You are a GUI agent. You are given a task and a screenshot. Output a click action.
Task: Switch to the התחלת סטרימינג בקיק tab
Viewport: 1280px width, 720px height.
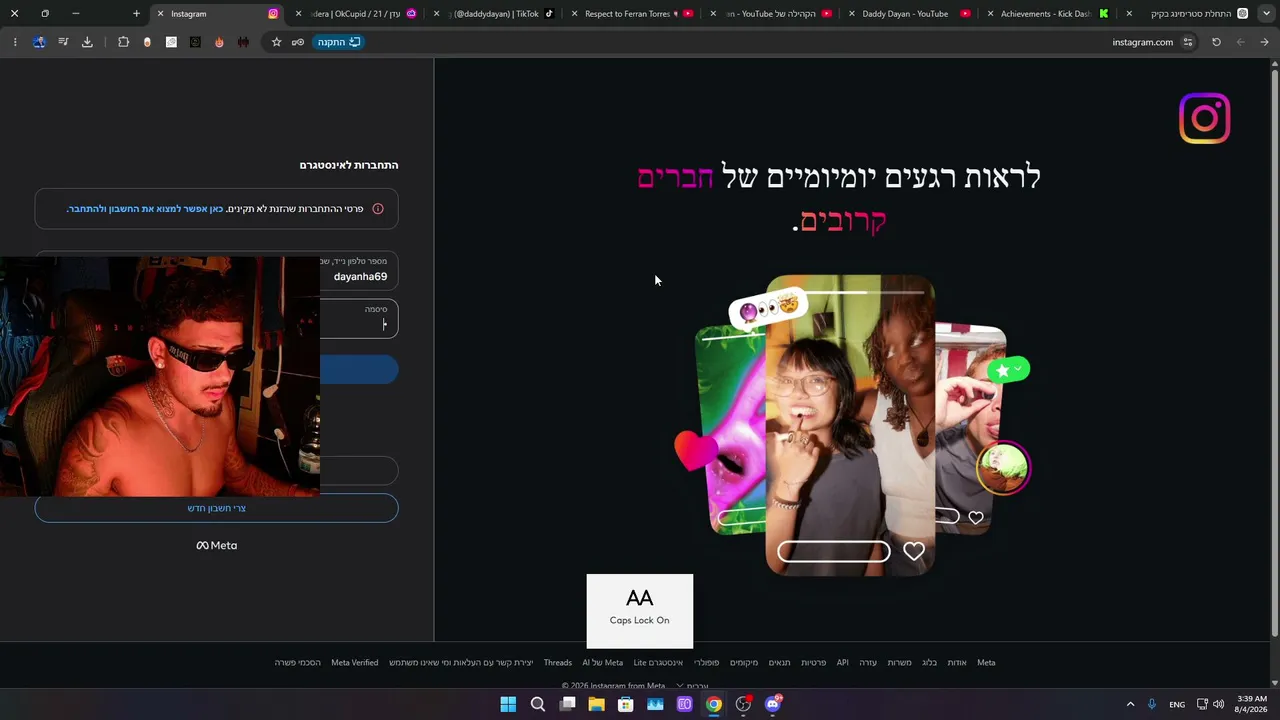click(x=1186, y=14)
